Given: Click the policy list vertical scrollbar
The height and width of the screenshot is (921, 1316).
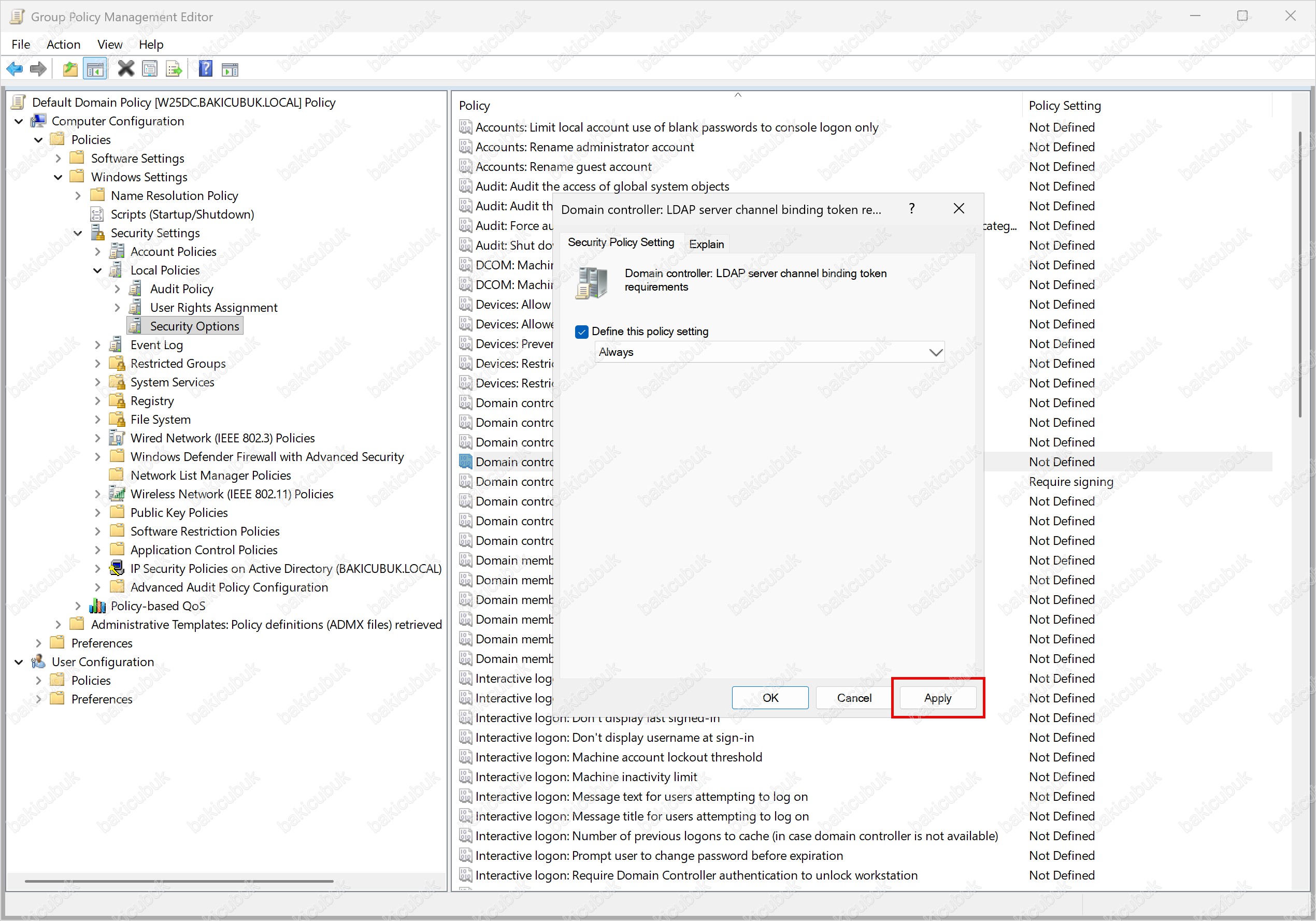Looking at the screenshot, I should pos(1299,275).
